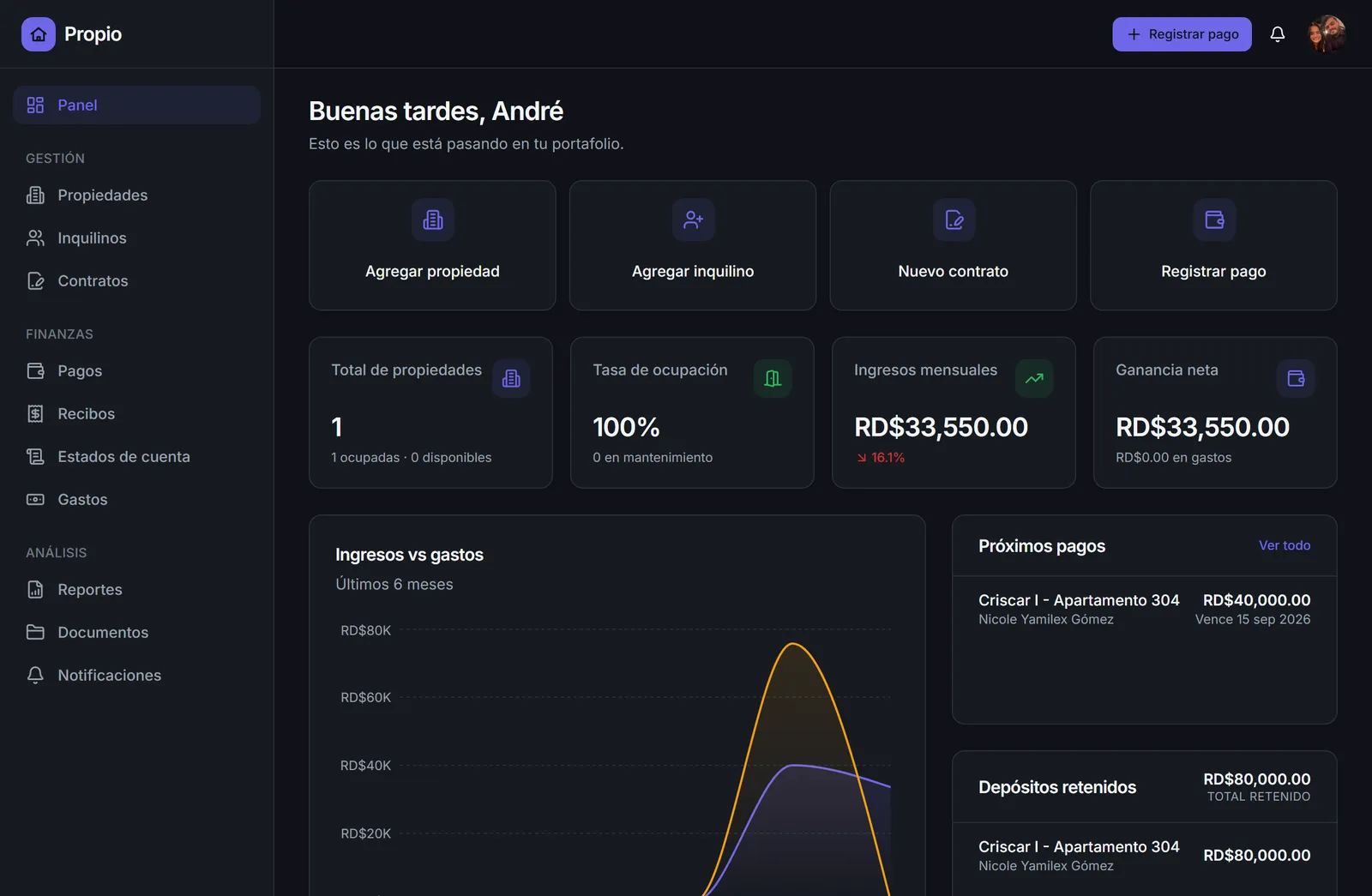Click the Pagos wallet icon in sidebar
The height and width of the screenshot is (896, 1372).
click(x=35, y=371)
